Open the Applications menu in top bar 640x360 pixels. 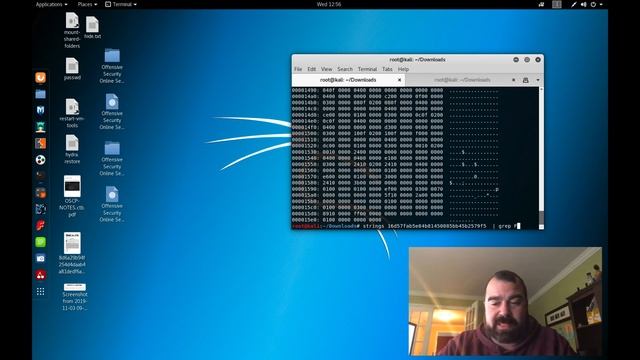[x=51, y=4]
